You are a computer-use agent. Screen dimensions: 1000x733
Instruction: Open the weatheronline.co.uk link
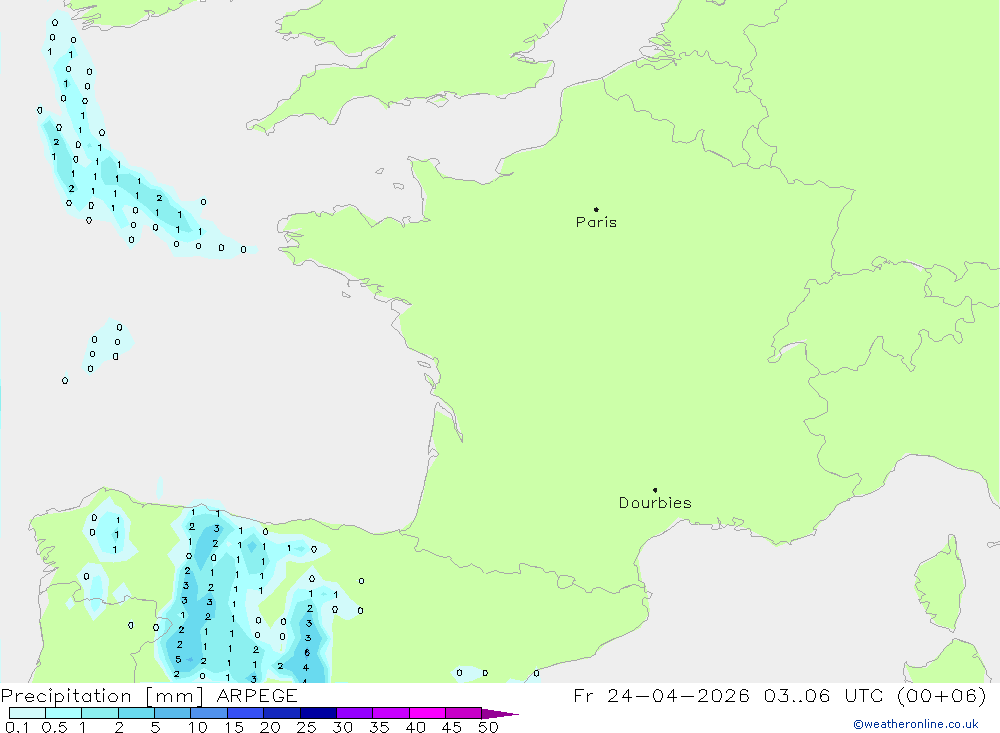[916, 724]
